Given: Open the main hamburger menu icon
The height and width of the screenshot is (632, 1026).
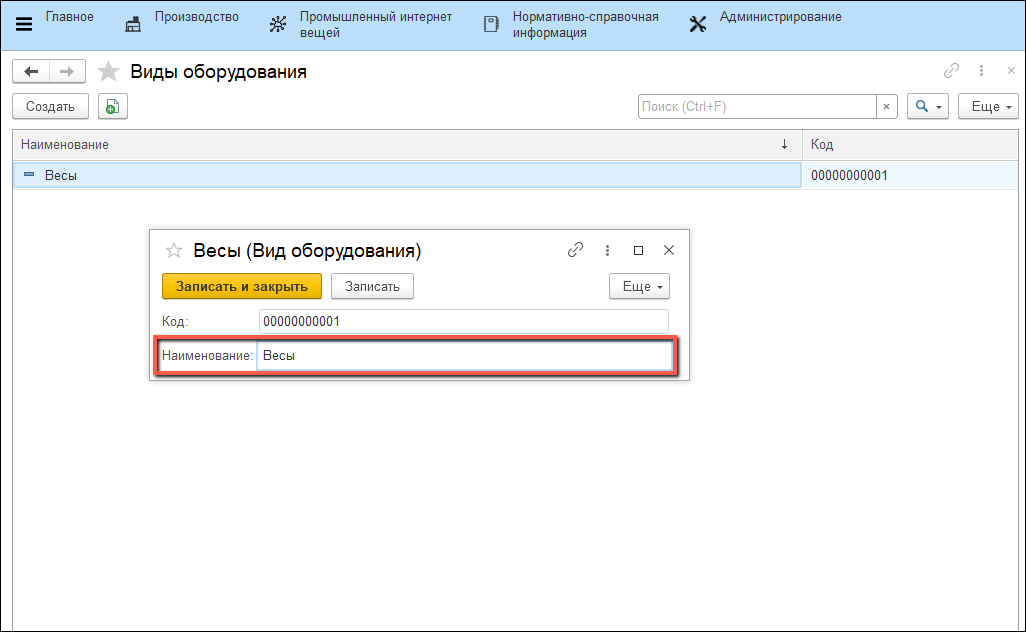Looking at the screenshot, I should click(24, 25).
